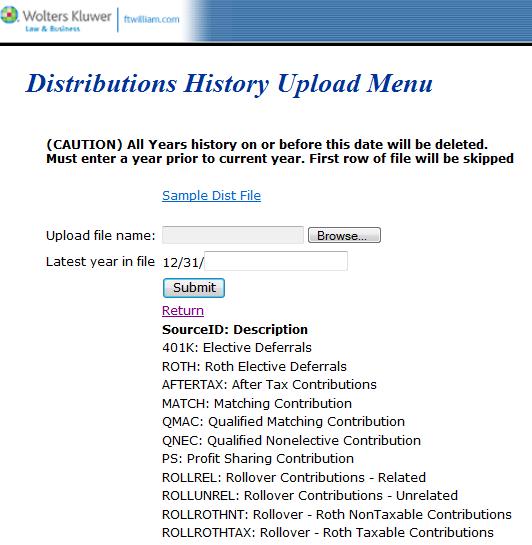Click the Latest year in file input box
Screen dimensions: 532x545
click(276, 261)
